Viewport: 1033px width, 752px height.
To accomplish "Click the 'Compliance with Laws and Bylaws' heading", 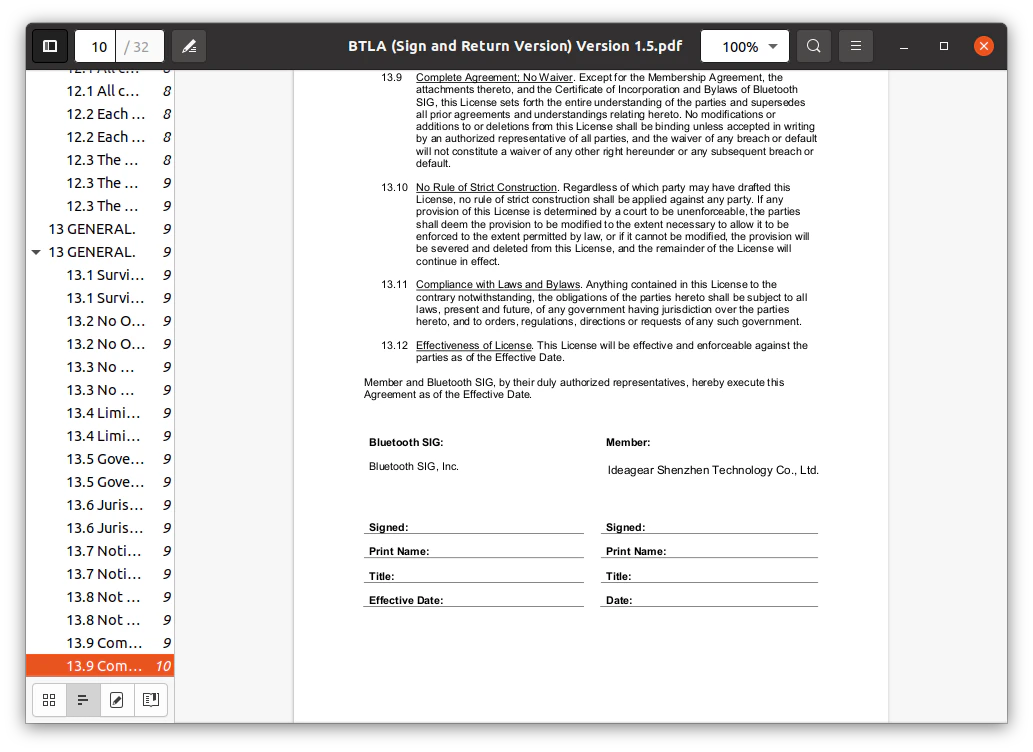I will point(498,284).
